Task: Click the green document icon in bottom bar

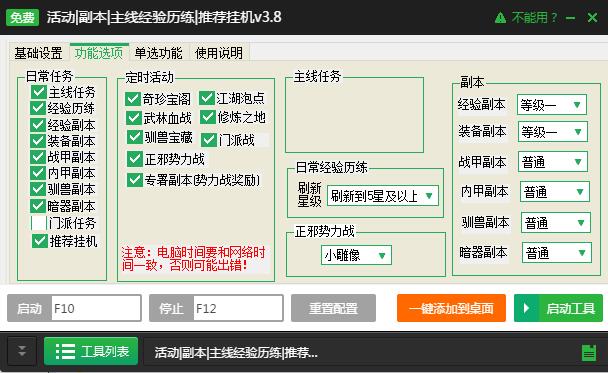Action: point(589,353)
